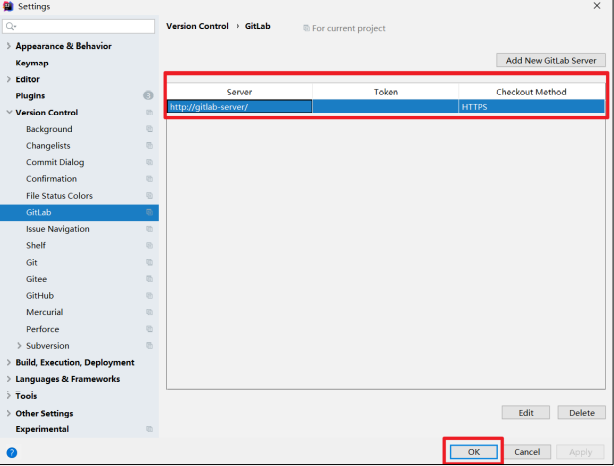Click the search magnifier icon in settings
Image resolution: width=614 pixels, height=466 pixels.
[x=12, y=26]
